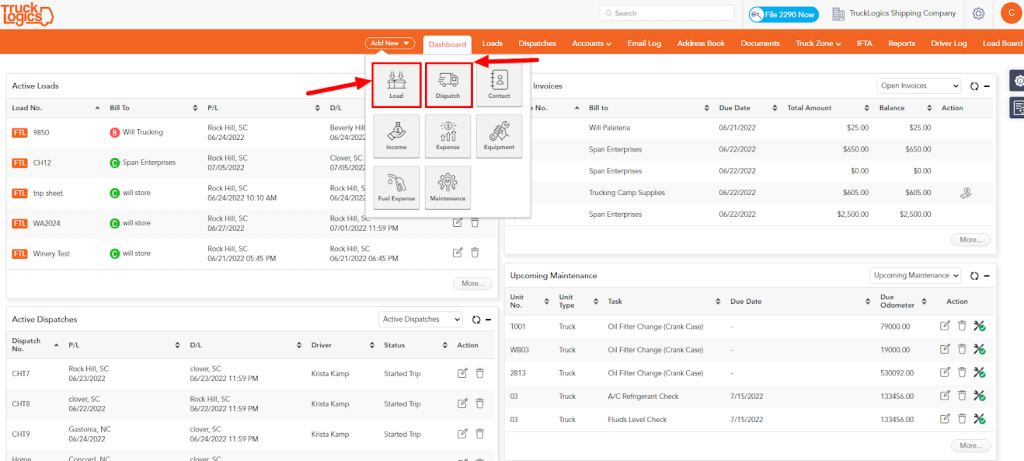1024x461 pixels.
Task: Delete dispatch CHT9
Action: tap(479, 434)
